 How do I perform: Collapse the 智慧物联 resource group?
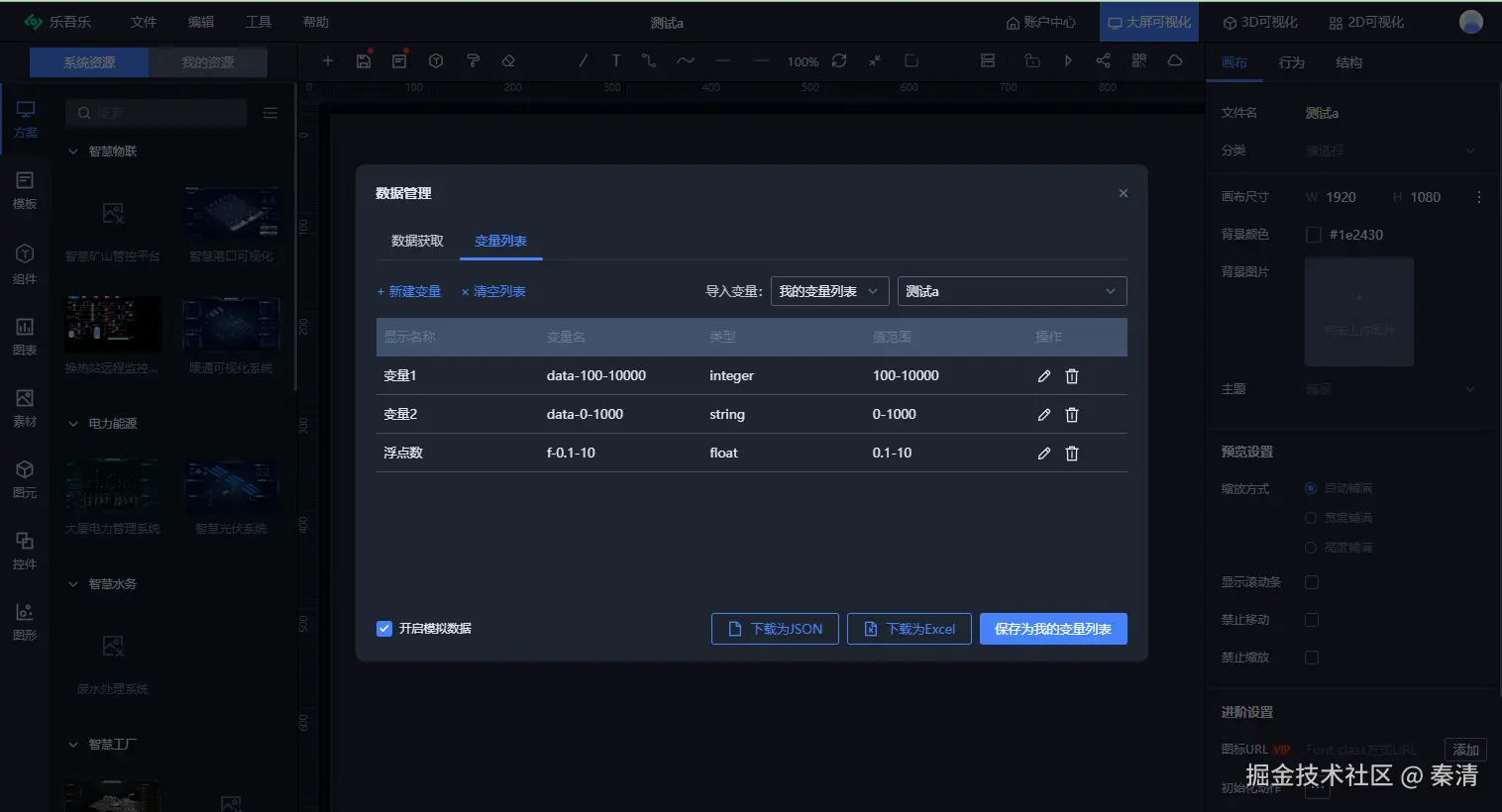(72, 152)
